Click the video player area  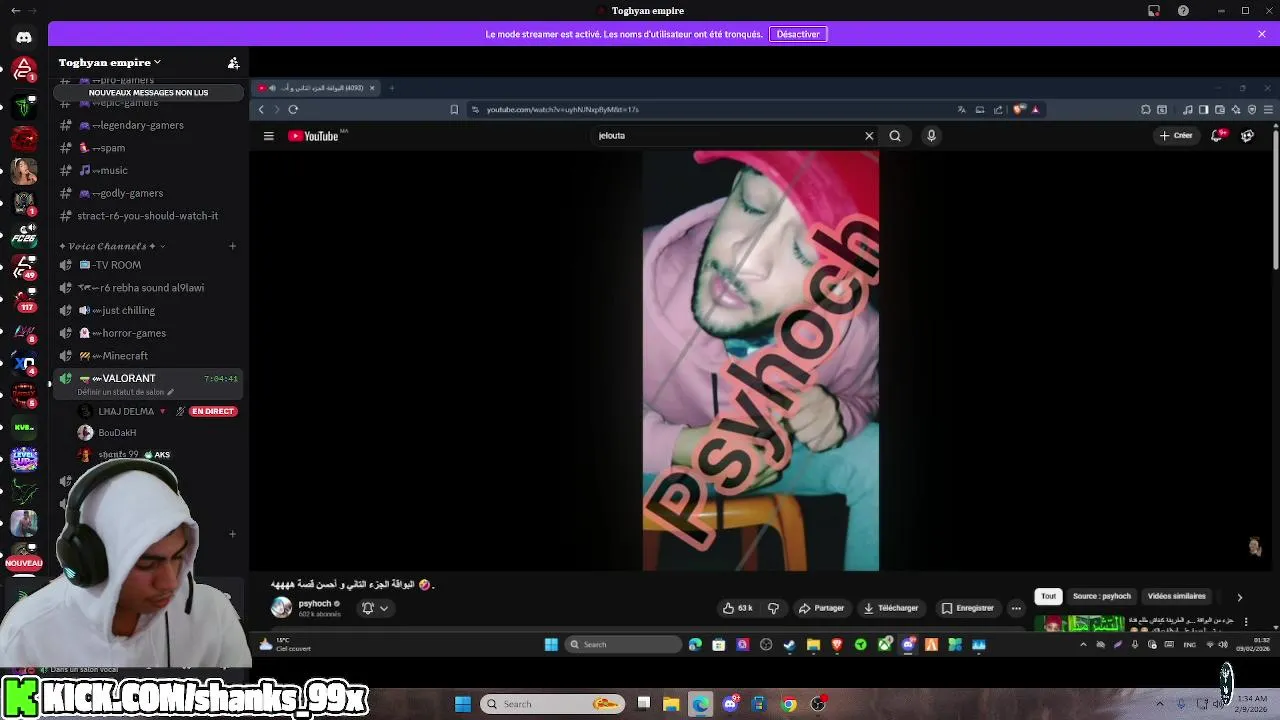pyautogui.click(x=761, y=361)
